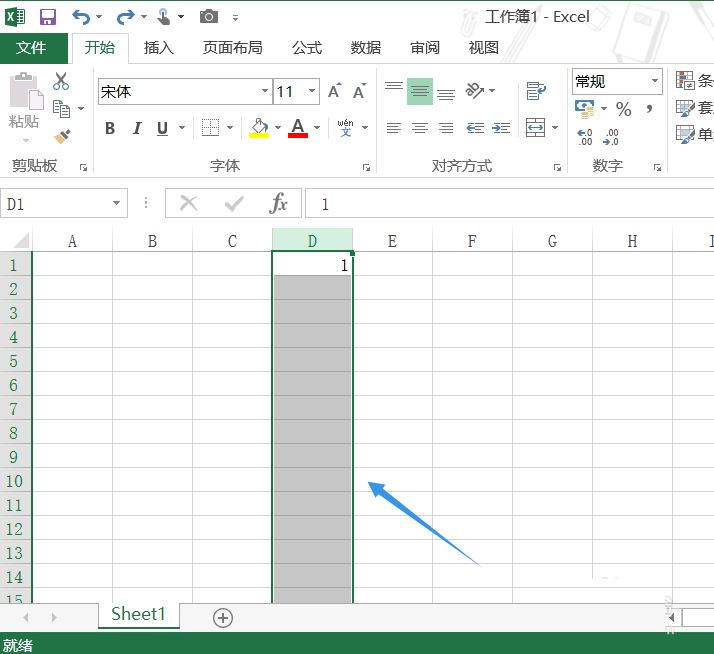Image resolution: width=714 pixels, height=654 pixels.
Task: Toggle Italic formatting
Action: [x=136, y=128]
